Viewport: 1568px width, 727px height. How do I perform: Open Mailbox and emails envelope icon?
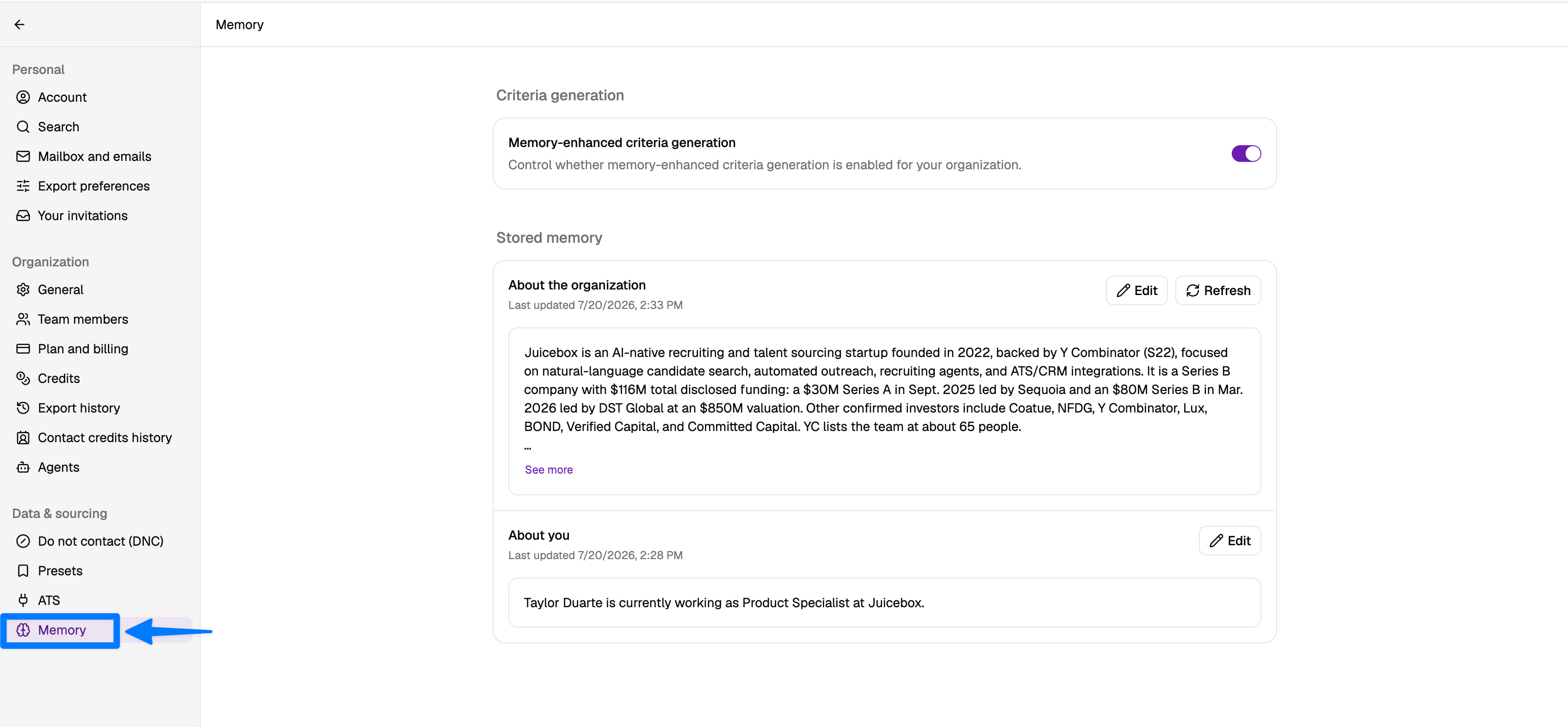pyautogui.click(x=23, y=156)
